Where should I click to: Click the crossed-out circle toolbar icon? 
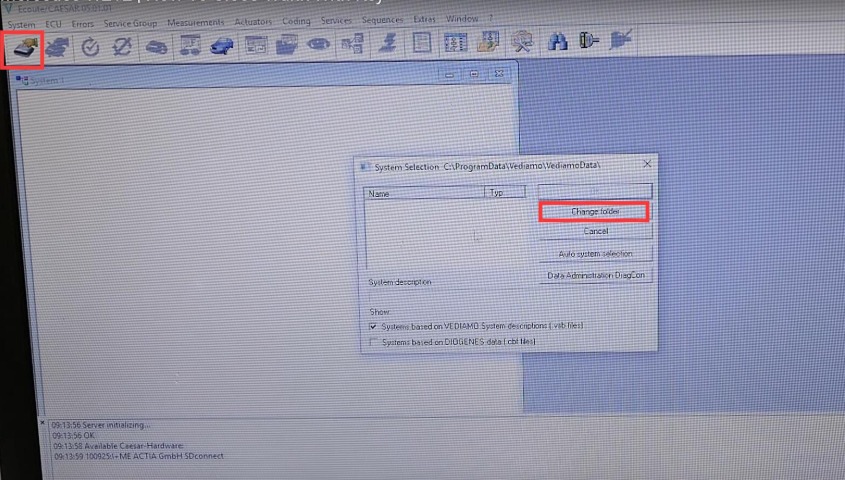[x=123, y=46]
